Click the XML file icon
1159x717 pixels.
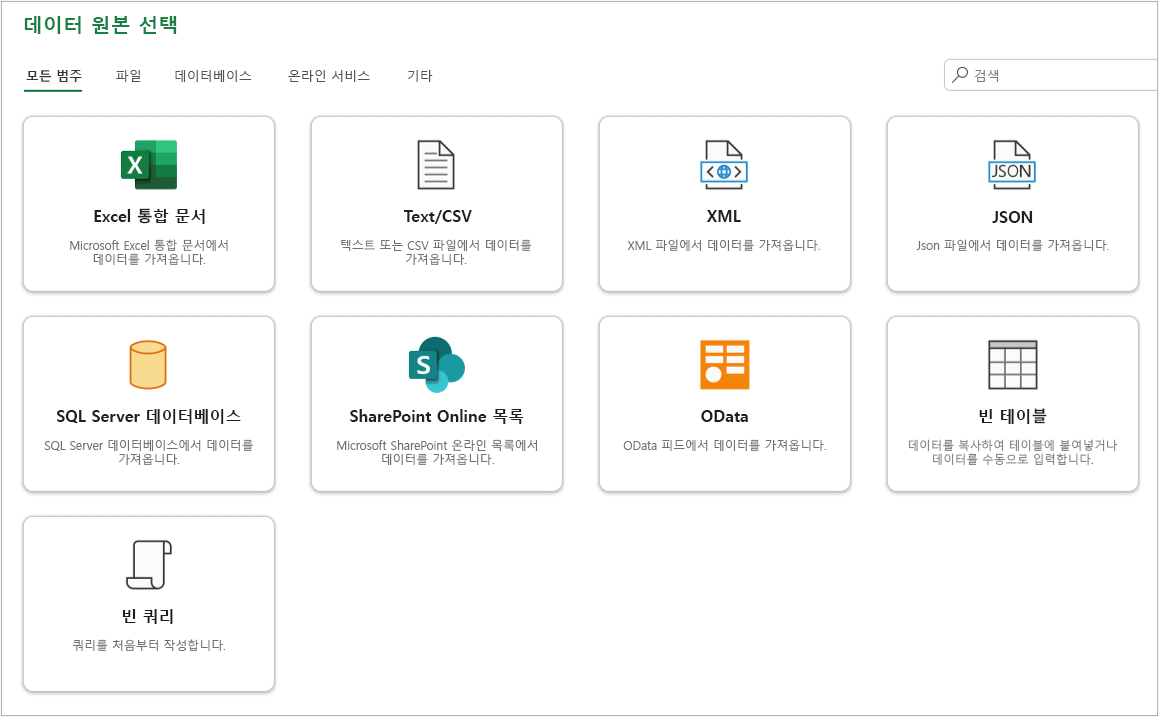coord(724,165)
